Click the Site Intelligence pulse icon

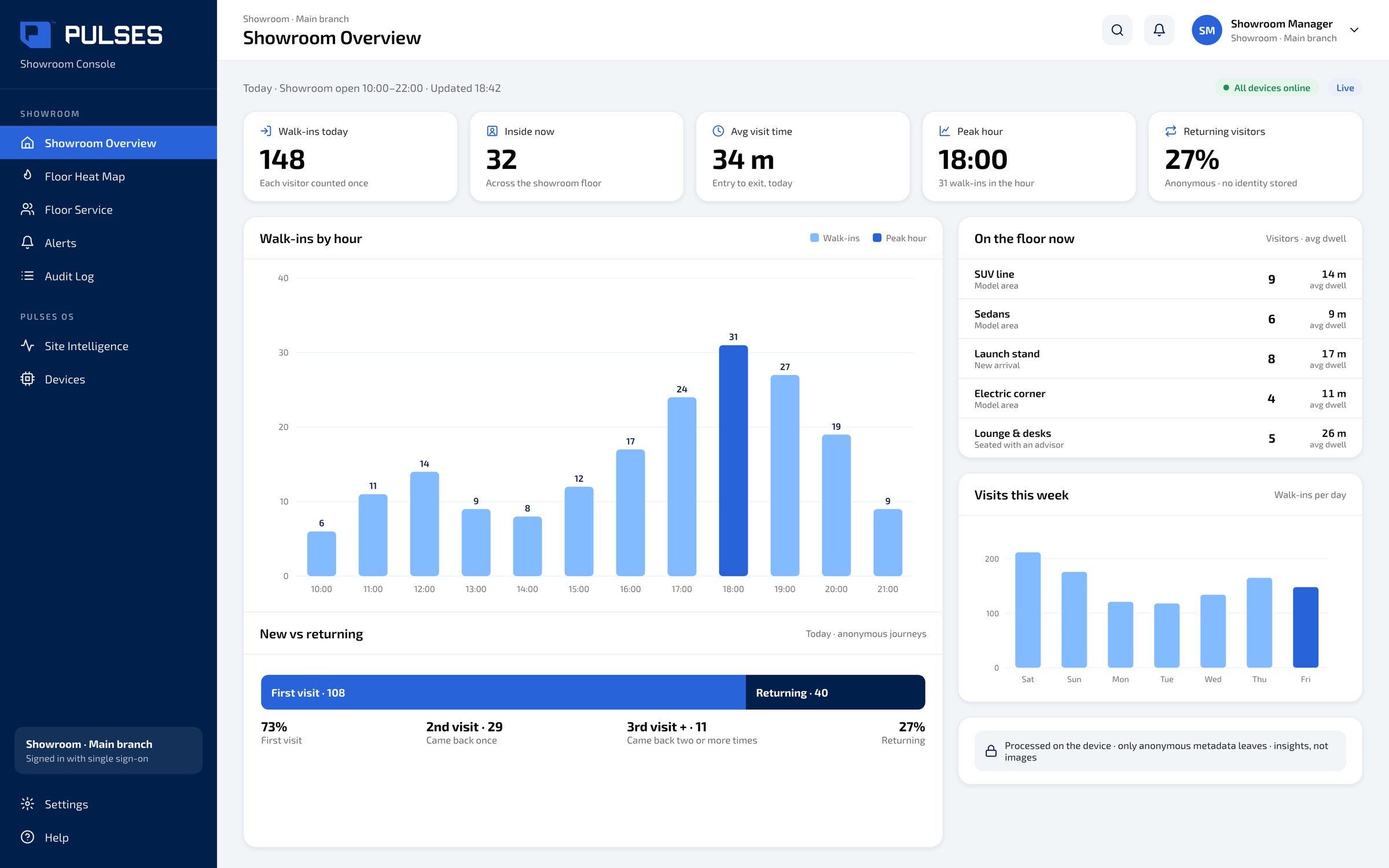click(27, 345)
